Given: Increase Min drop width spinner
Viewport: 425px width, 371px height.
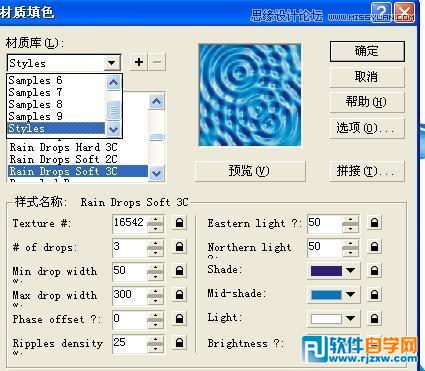Looking at the screenshot, I should pyautogui.click(x=155, y=267).
